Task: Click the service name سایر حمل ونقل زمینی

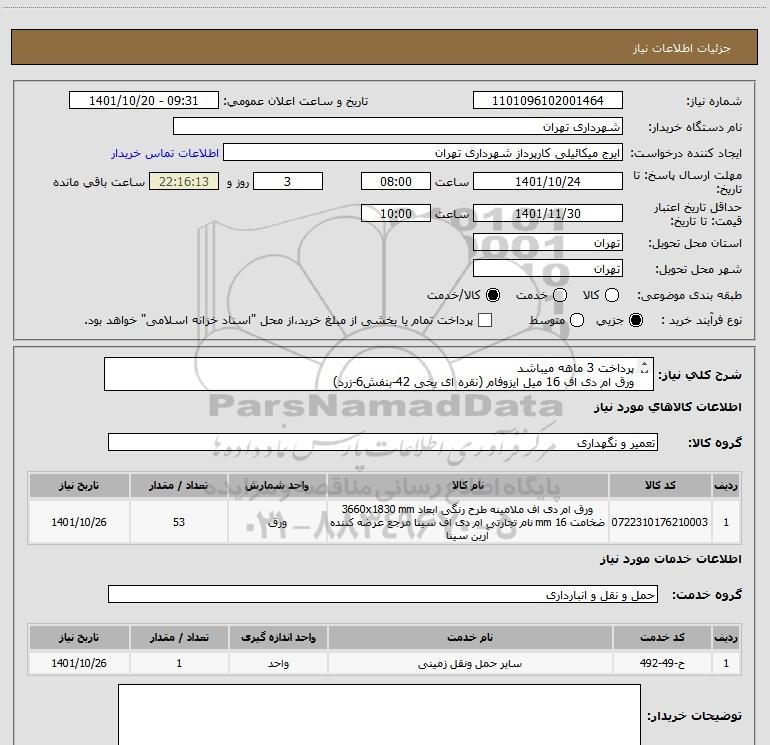Action: click(x=470, y=663)
